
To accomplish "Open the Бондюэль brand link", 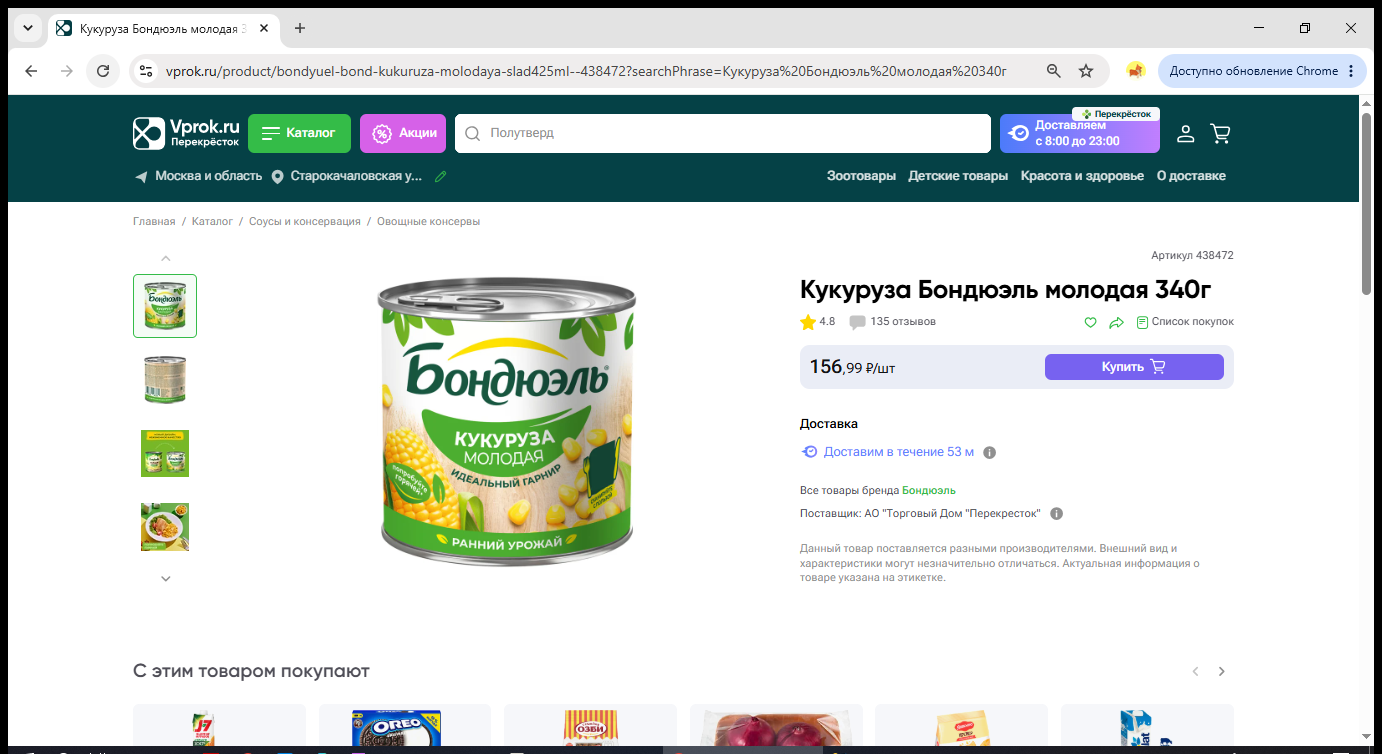I will (x=929, y=490).
